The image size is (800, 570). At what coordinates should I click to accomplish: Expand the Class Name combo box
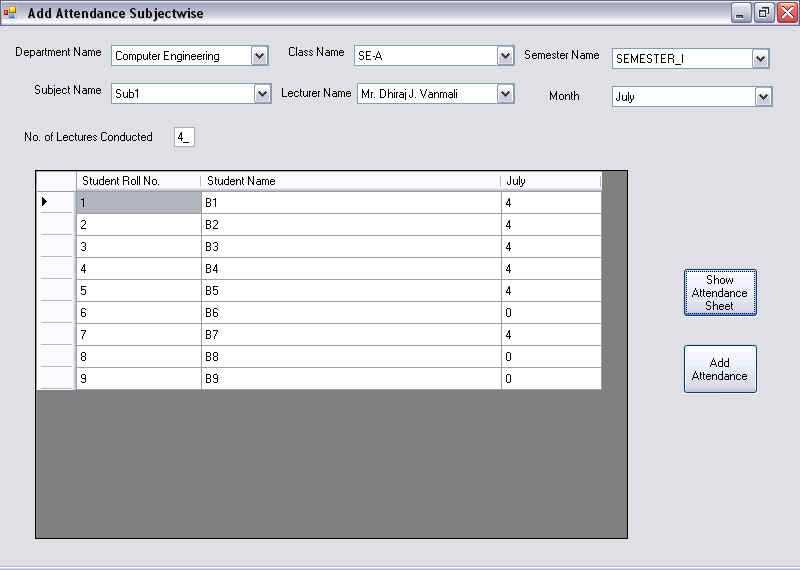[505, 56]
